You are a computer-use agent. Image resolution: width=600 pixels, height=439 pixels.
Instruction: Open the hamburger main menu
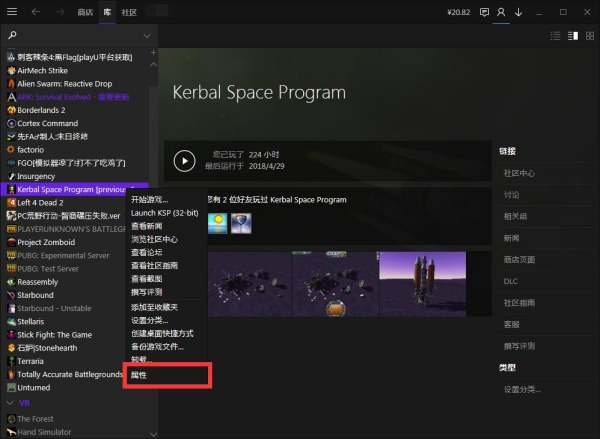pos(12,12)
